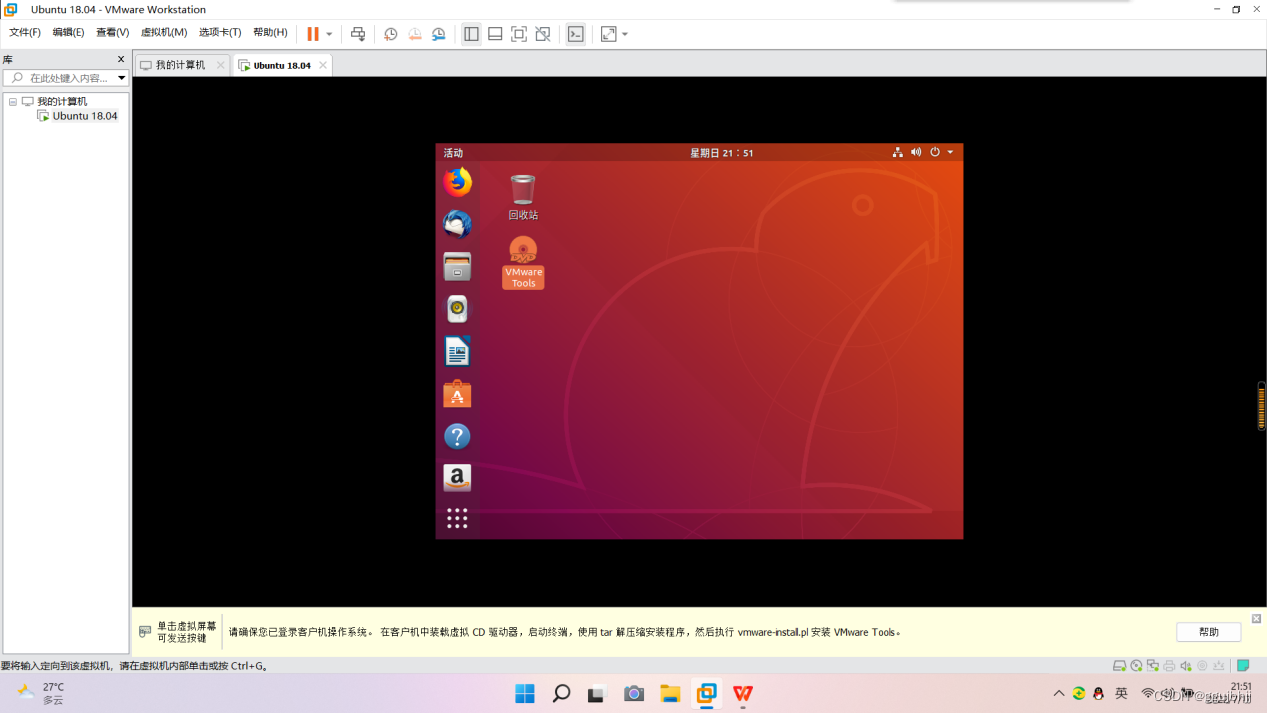Image resolution: width=1267 pixels, height=713 pixels.
Task: Expand the Ubuntu system menu arrow
Action: click(x=950, y=152)
